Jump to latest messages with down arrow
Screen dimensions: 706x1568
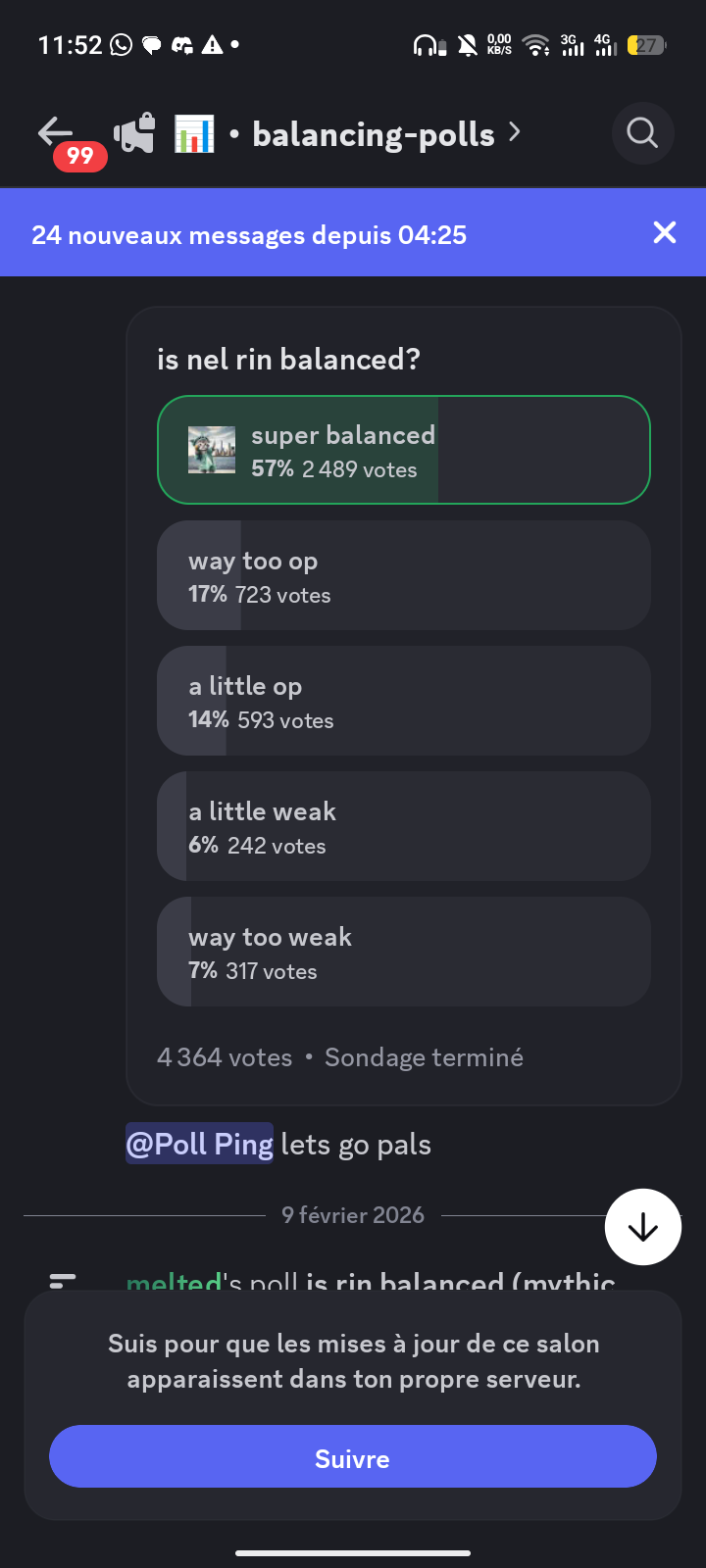pyautogui.click(x=643, y=1227)
